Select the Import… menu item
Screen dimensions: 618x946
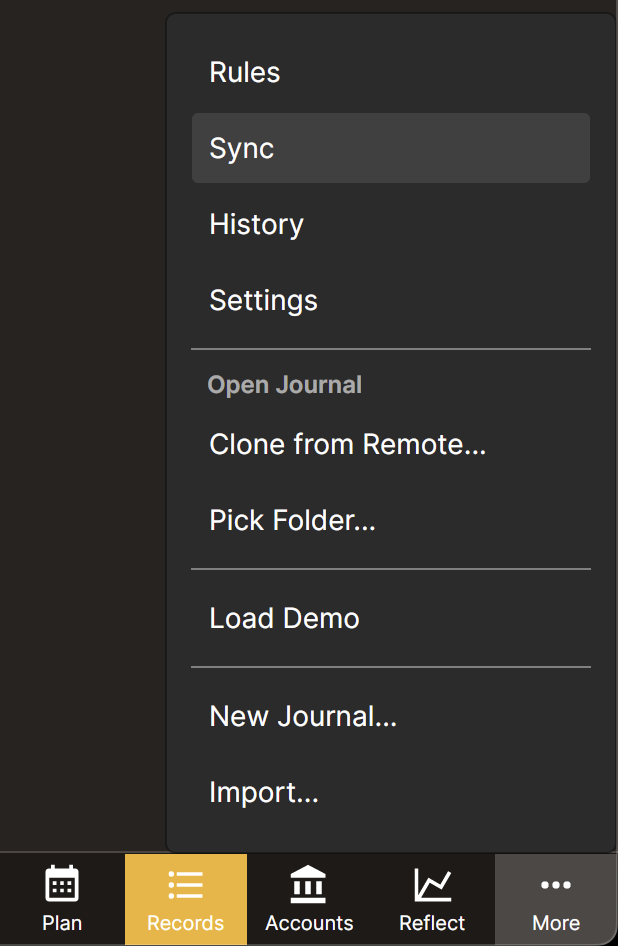pyautogui.click(x=390, y=792)
